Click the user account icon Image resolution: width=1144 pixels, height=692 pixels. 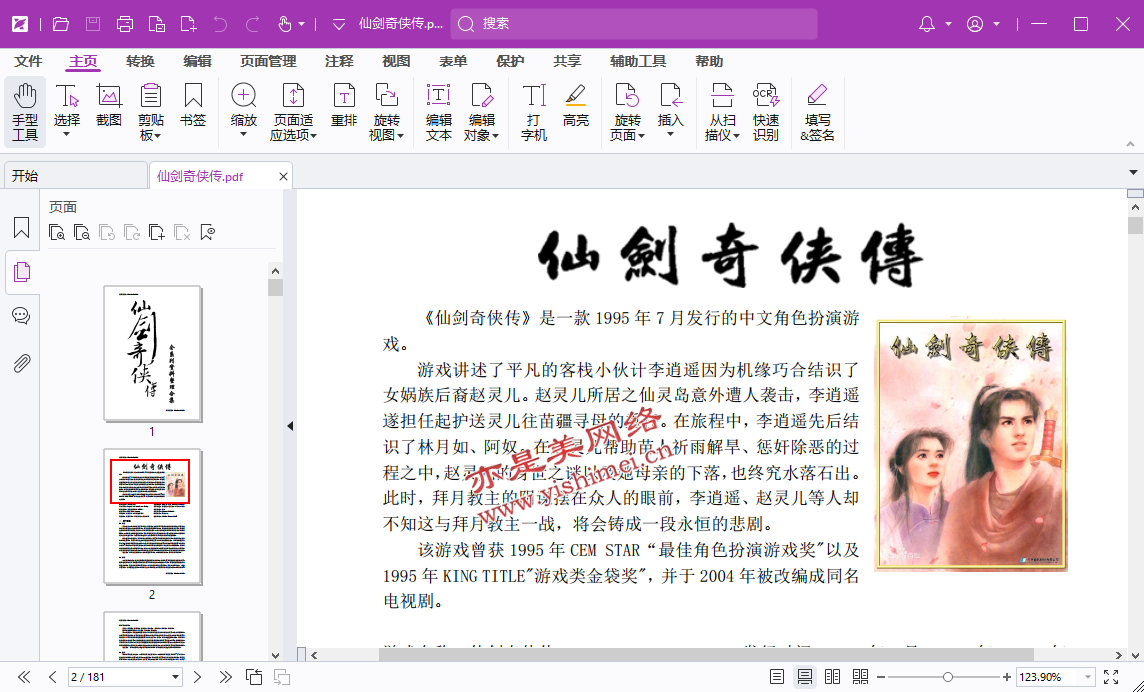click(x=975, y=24)
